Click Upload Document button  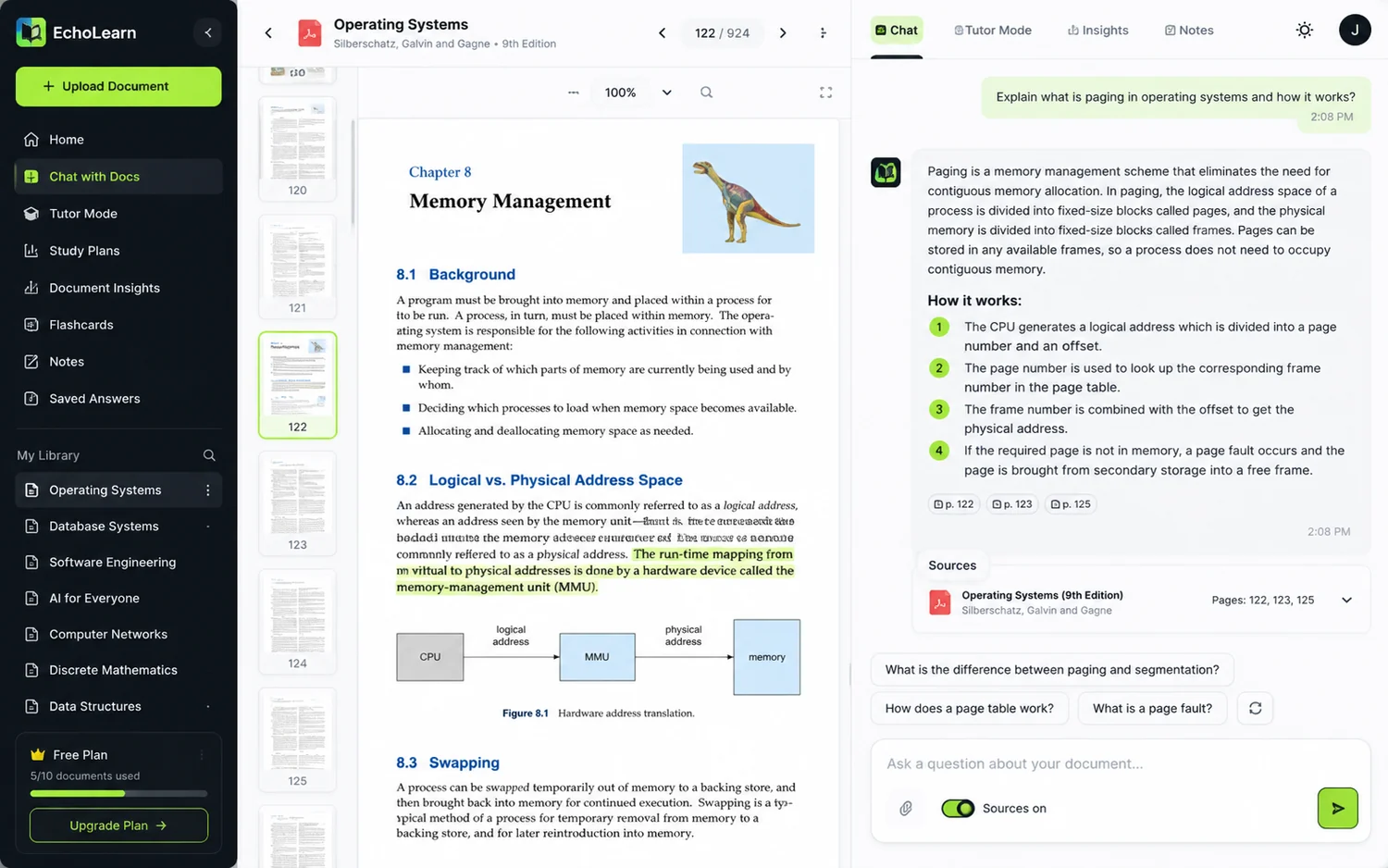click(118, 86)
